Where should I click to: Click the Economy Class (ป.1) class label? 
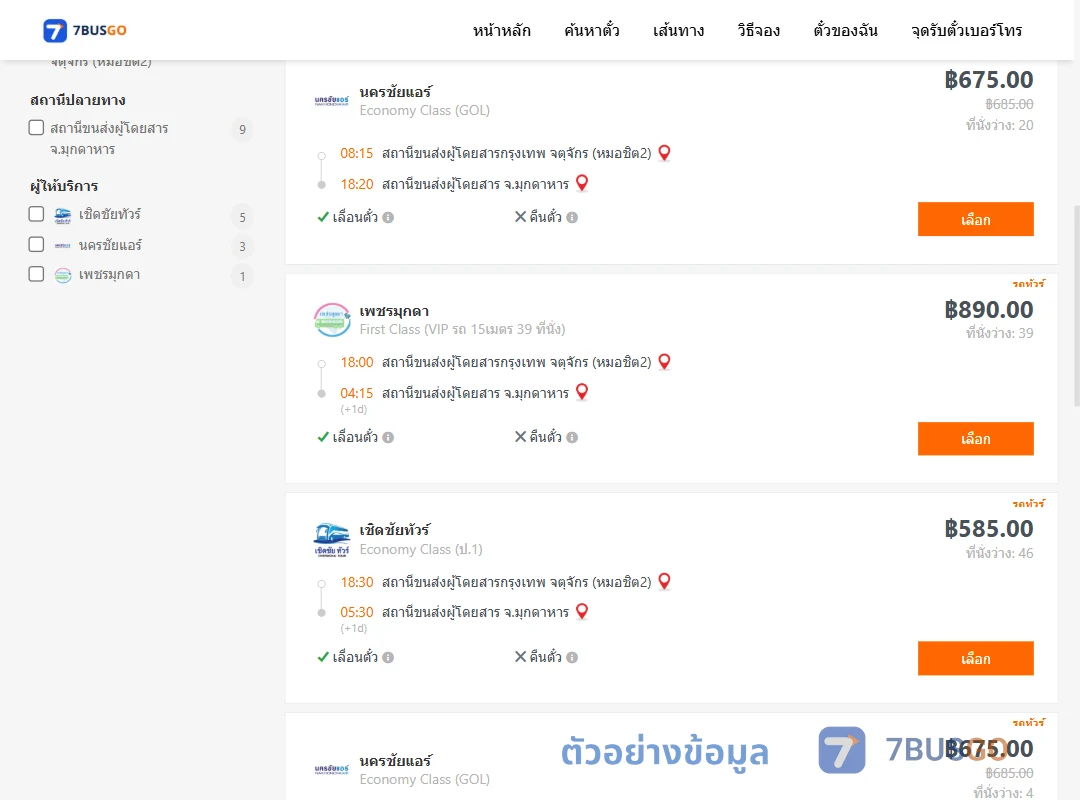coord(421,549)
